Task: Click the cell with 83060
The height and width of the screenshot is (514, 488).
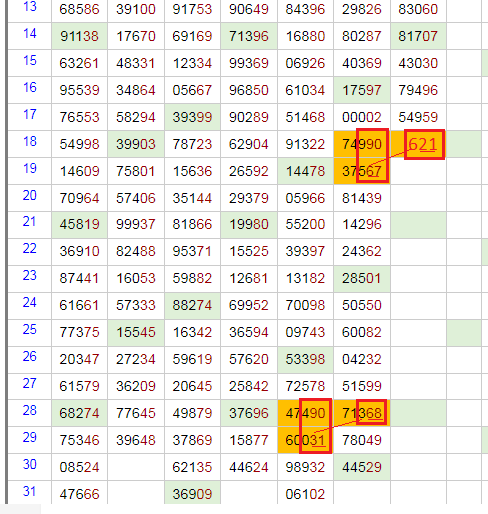Action: (x=418, y=9)
